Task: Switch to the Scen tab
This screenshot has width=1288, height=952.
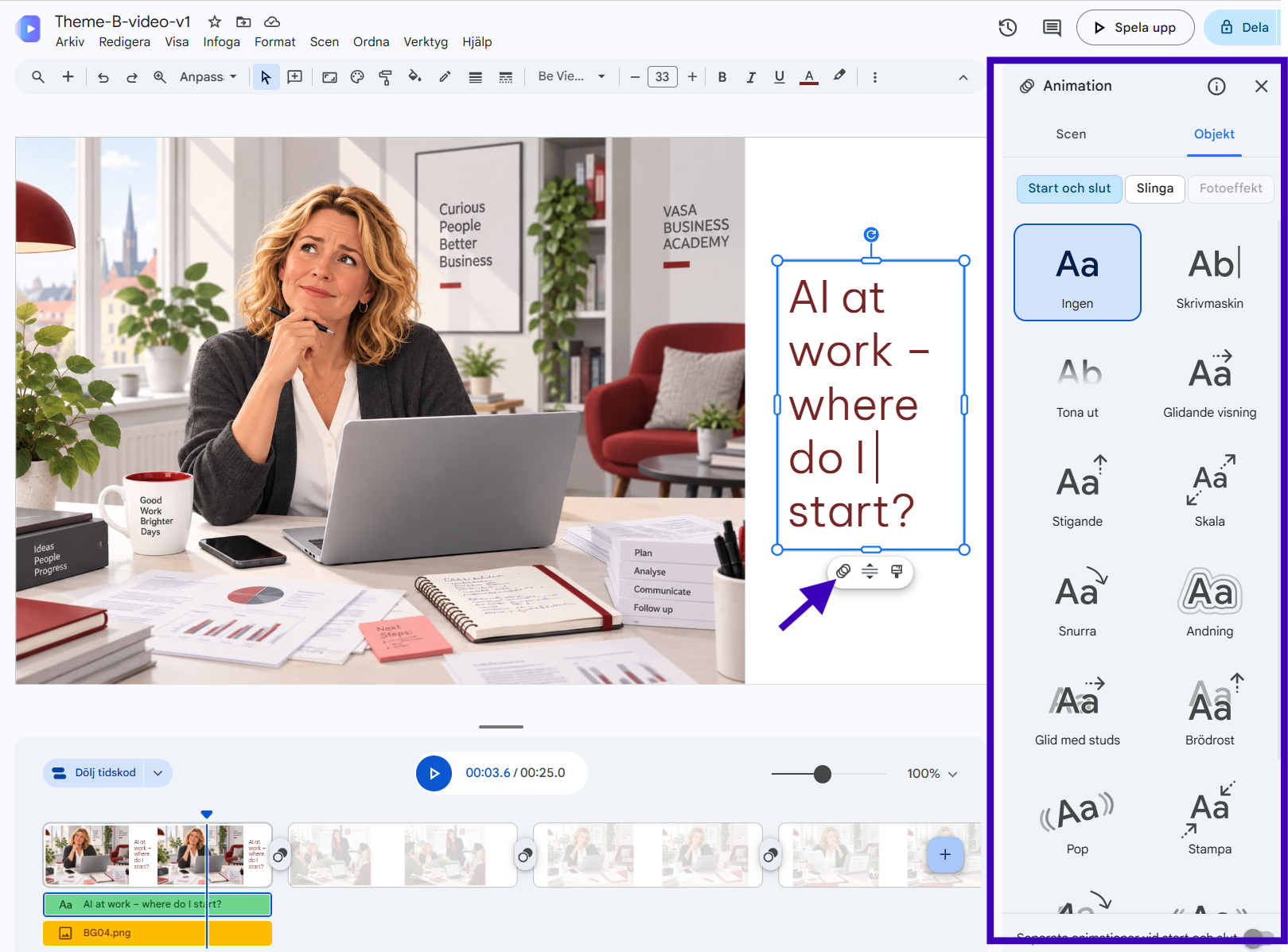Action: [x=1071, y=134]
